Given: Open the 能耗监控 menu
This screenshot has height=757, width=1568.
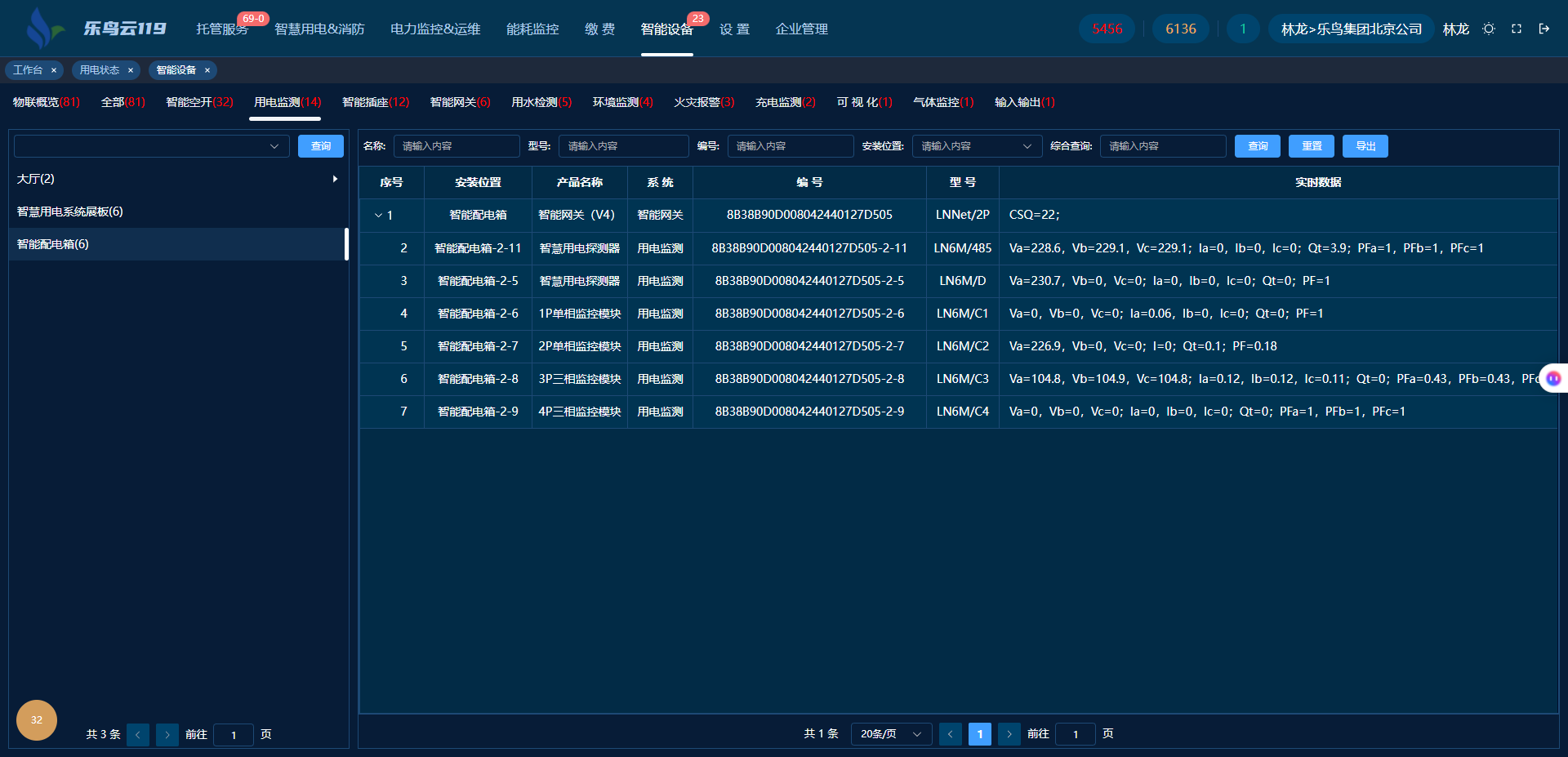Looking at the screenshot, I should point(532,29).
